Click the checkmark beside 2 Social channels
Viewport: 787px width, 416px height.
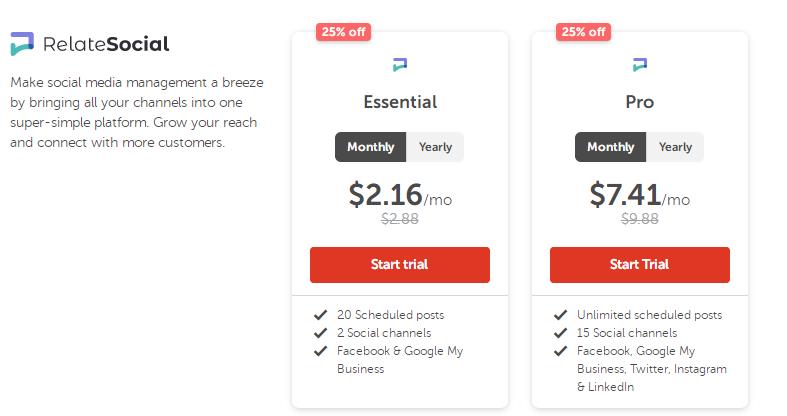(320, 333)
